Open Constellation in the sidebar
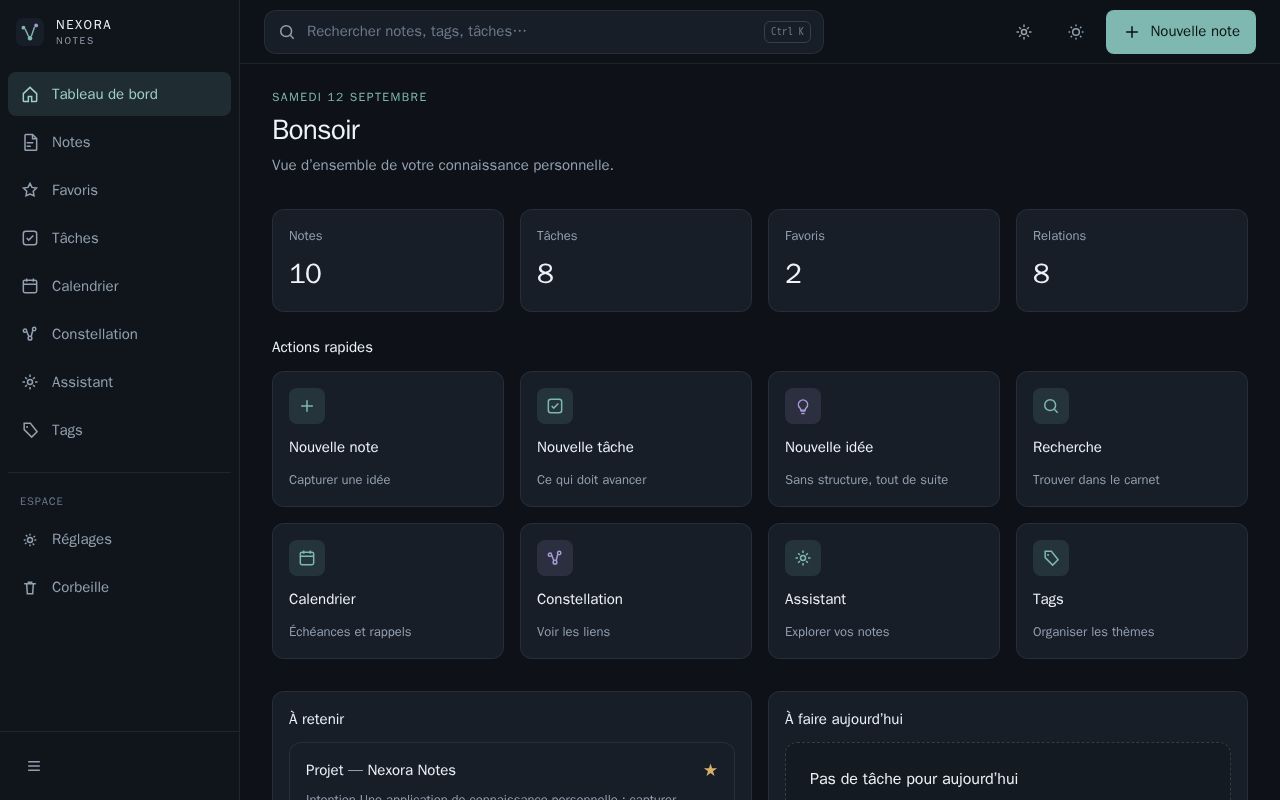1280x800 pixels. point(119,334)
